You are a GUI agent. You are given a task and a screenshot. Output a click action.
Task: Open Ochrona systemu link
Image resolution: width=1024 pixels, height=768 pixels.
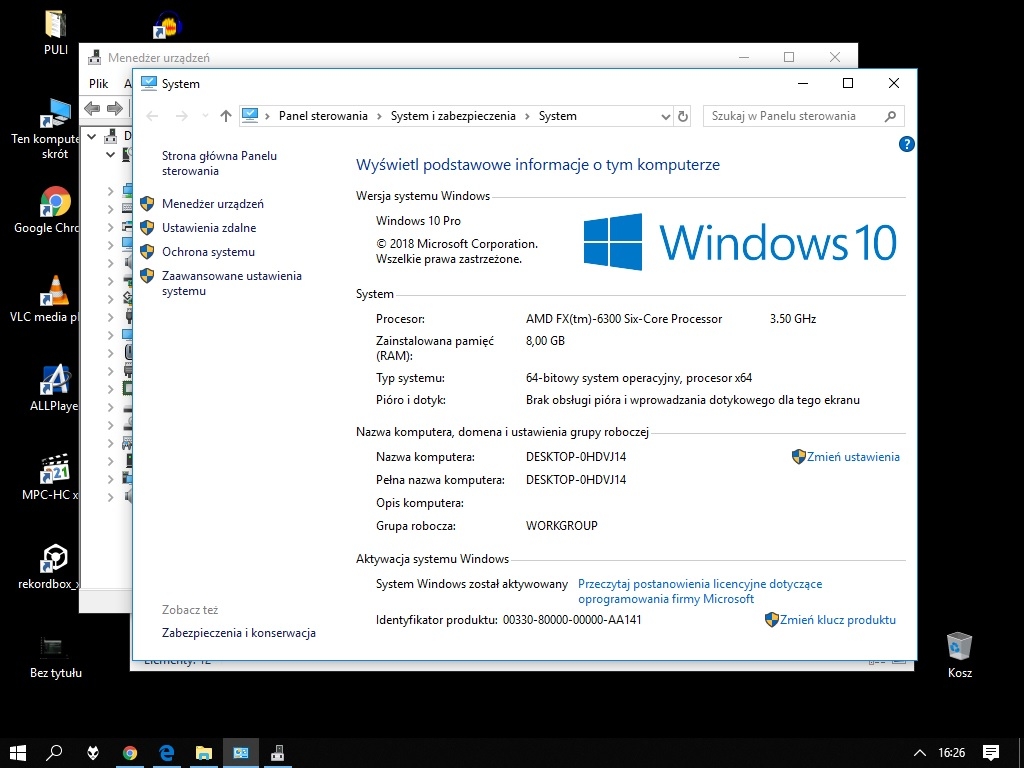tap(208, 252)
